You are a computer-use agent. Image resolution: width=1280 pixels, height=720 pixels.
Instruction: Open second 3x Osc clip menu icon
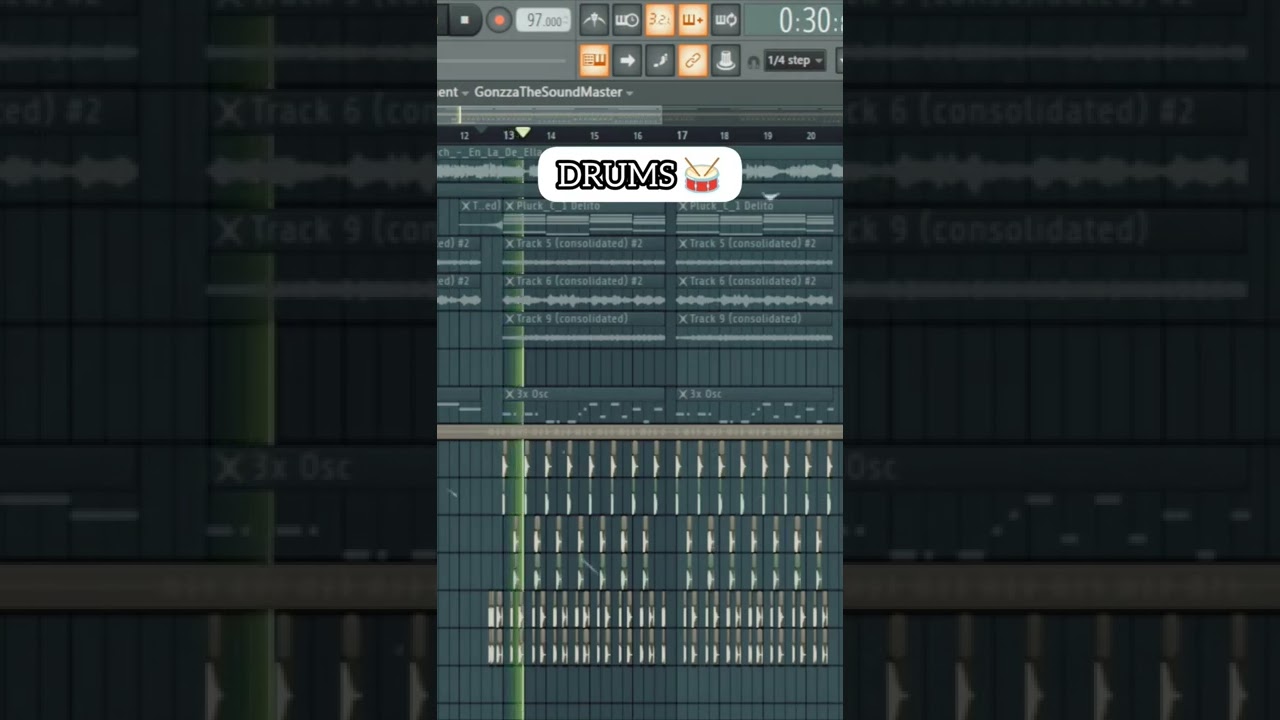click(684, 394)
